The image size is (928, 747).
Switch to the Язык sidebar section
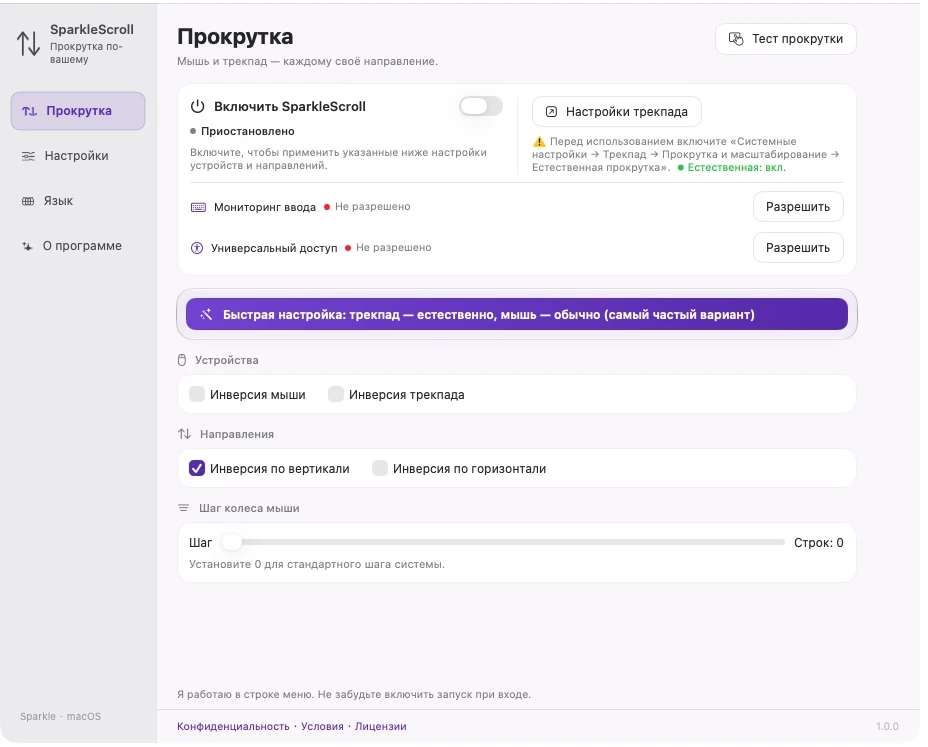pyautogui.click(x=78, y=201)
